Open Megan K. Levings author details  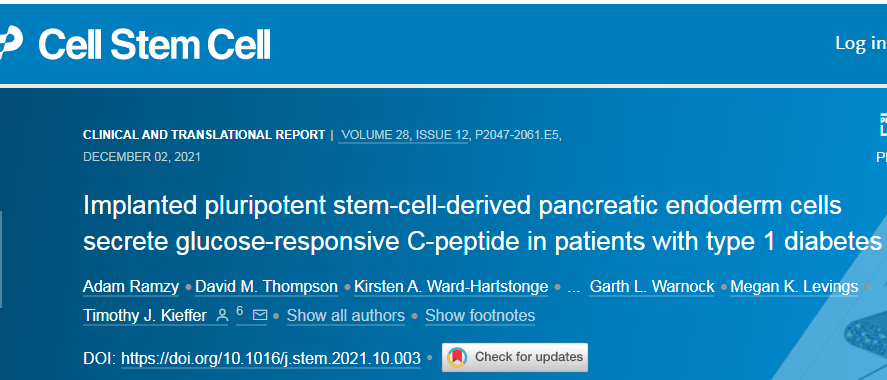794,287
